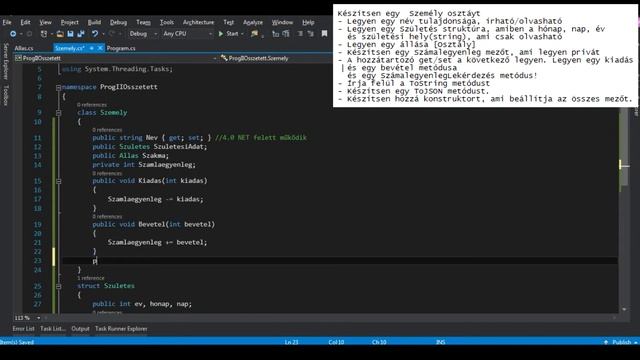The width and height of the screenshot is (640, 360).
Task: Open the Edit menu
Action: (25, 22)
